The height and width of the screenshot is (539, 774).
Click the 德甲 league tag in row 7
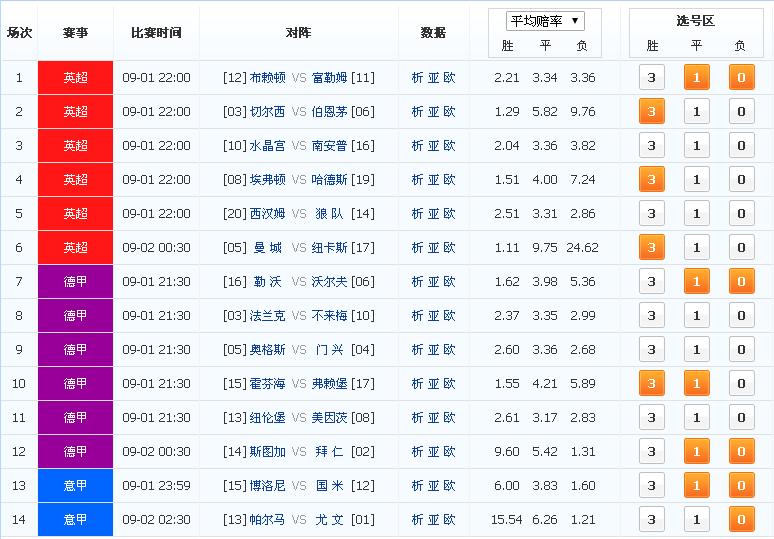click(76, 281)
